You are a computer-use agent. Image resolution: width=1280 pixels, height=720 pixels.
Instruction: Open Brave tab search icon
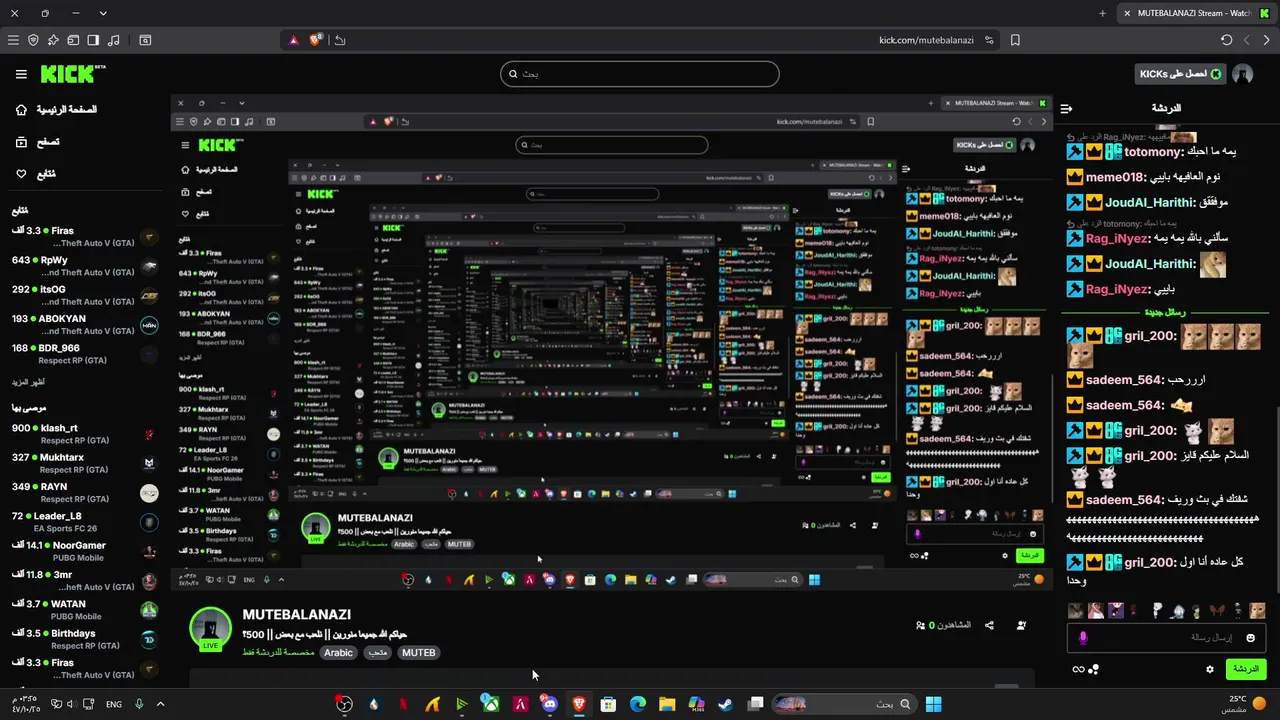145,40
